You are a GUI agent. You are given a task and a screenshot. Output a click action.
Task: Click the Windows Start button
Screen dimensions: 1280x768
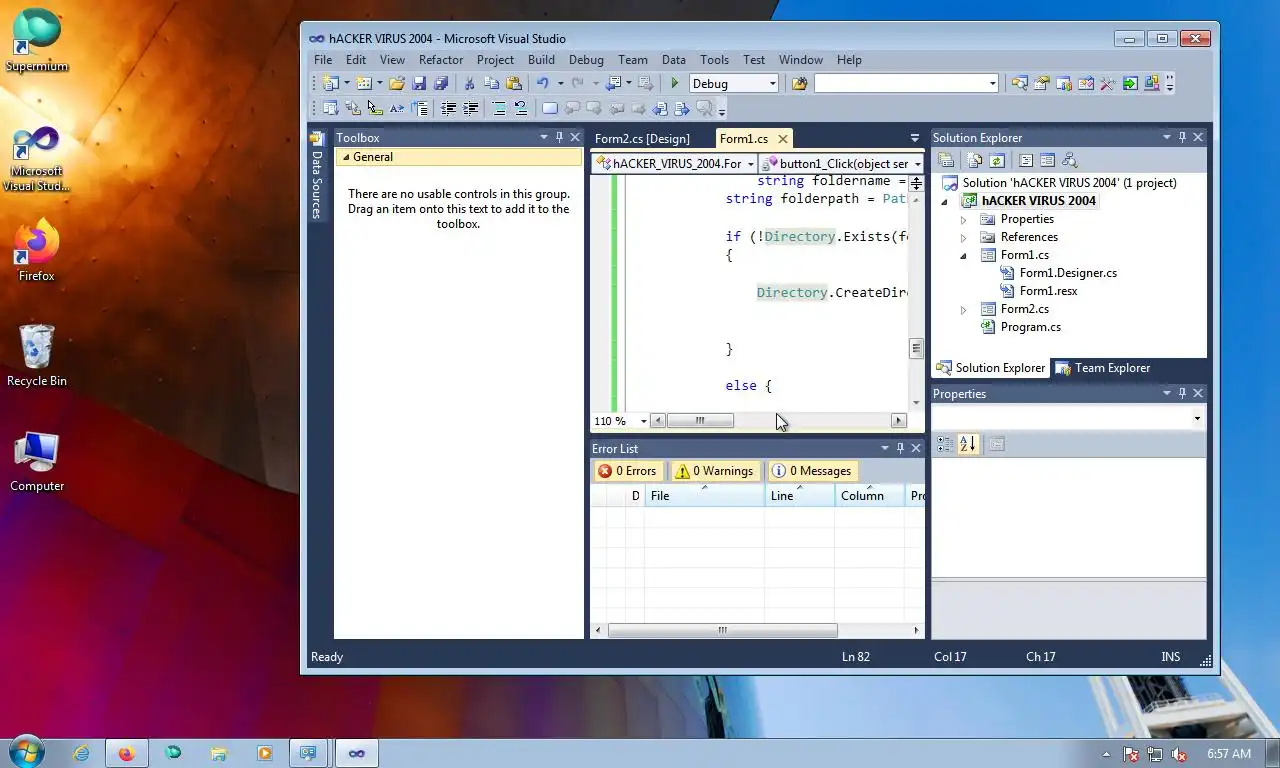pyautogui.click(x=26, y=751)
